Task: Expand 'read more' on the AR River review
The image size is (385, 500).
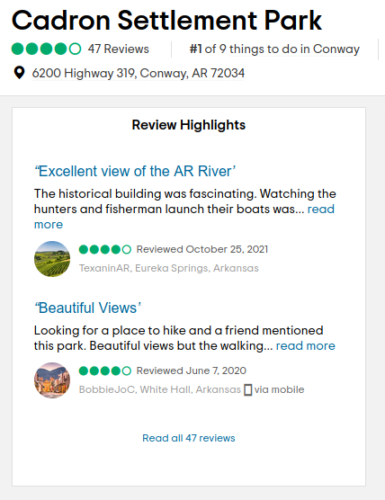Action: (x=321, y=209)
